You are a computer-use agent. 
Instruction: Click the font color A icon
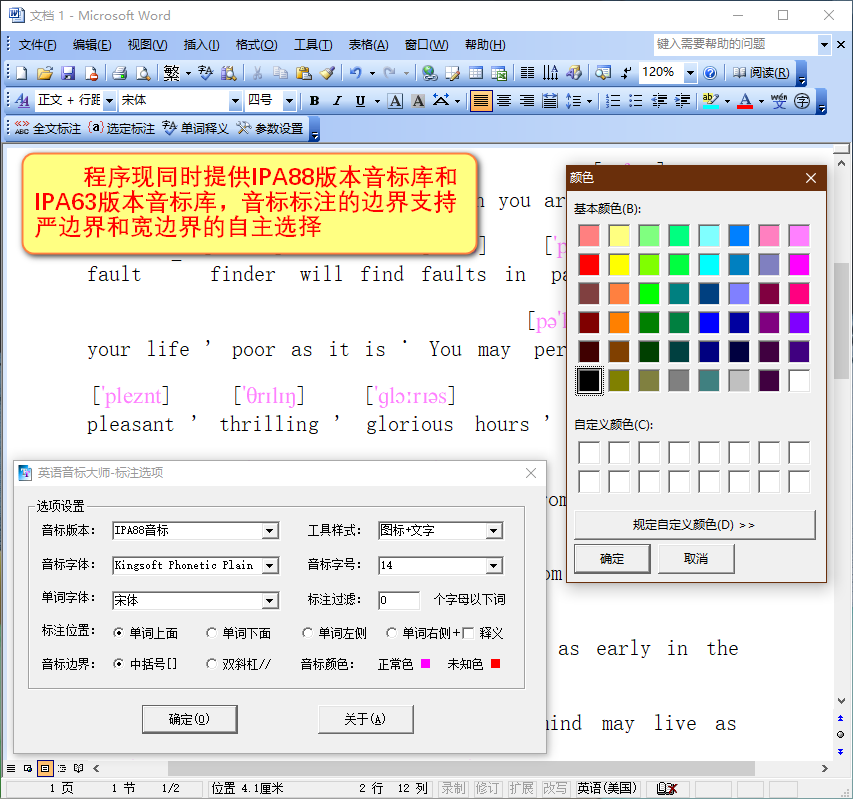[745, 101]
